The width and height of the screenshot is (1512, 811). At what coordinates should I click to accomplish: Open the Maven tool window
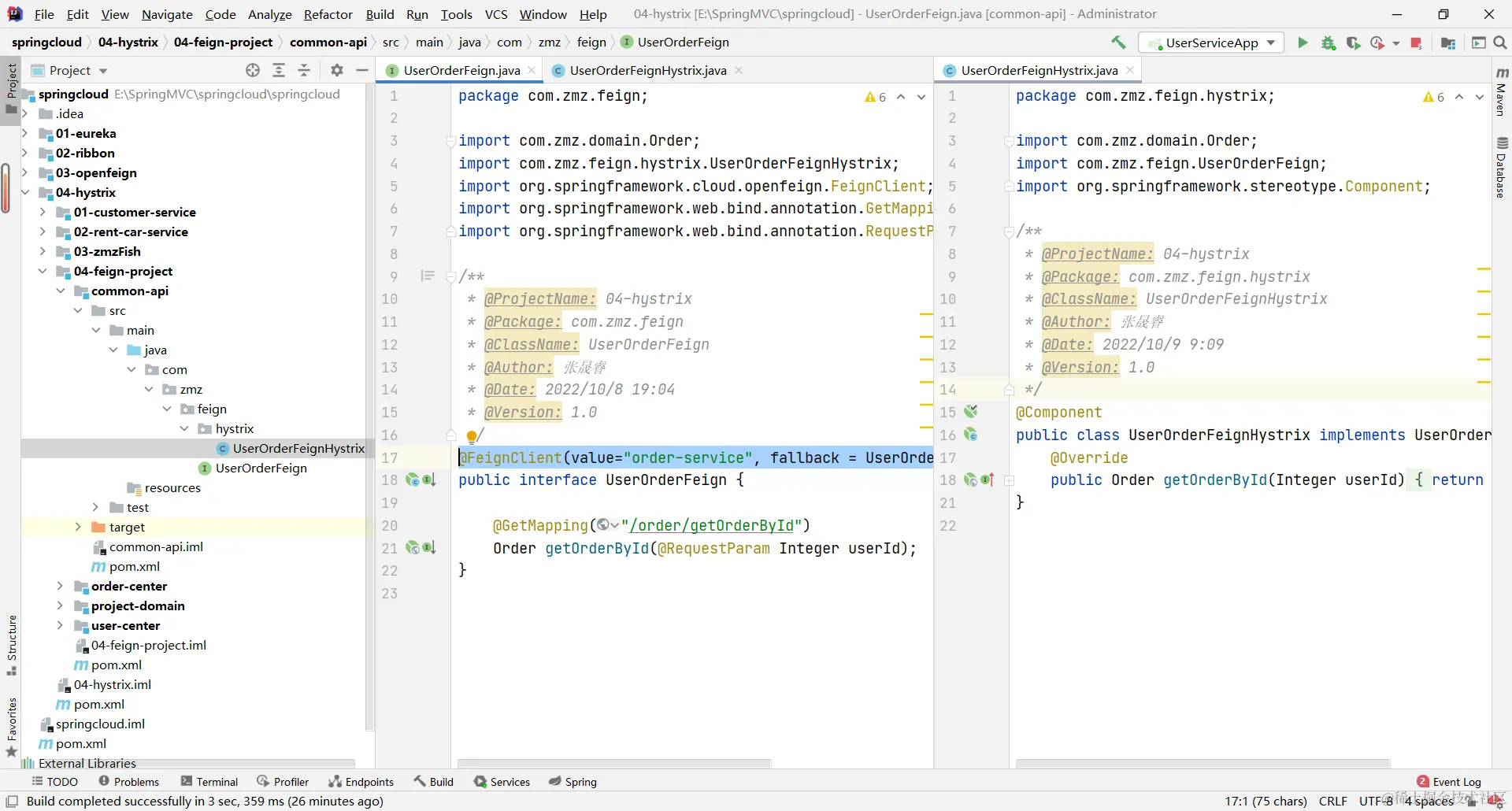point(1501,92)
